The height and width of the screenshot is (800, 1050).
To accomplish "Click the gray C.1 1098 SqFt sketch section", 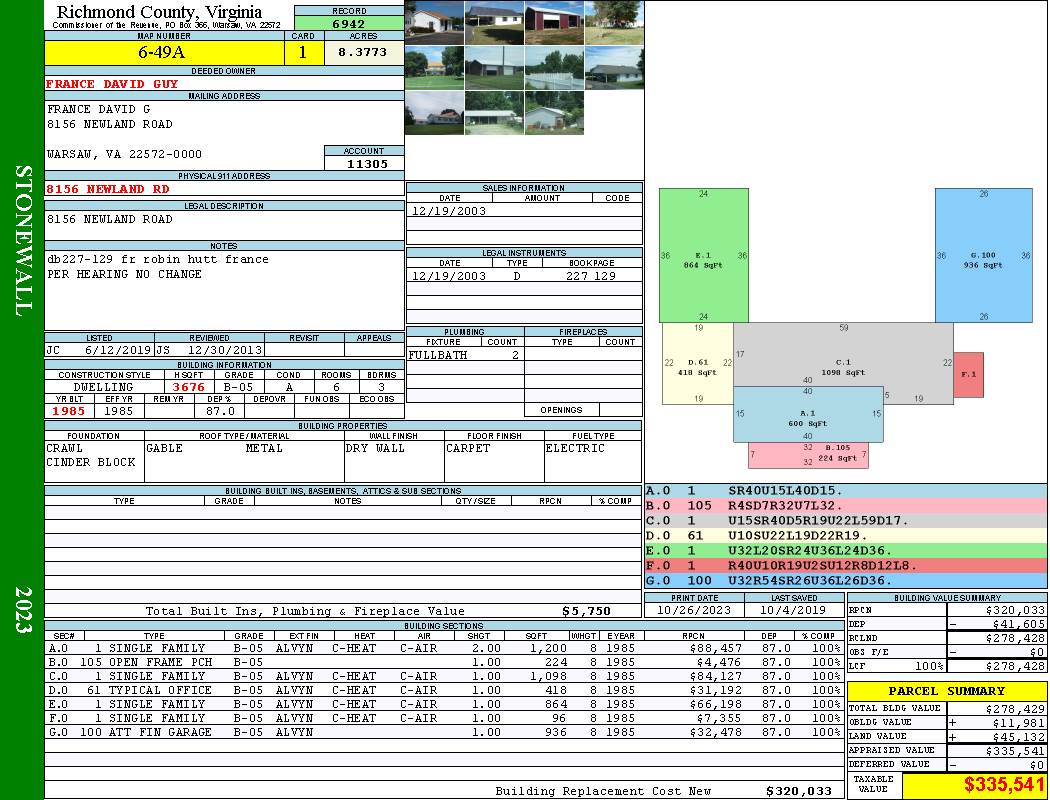I will click(844, 355).
